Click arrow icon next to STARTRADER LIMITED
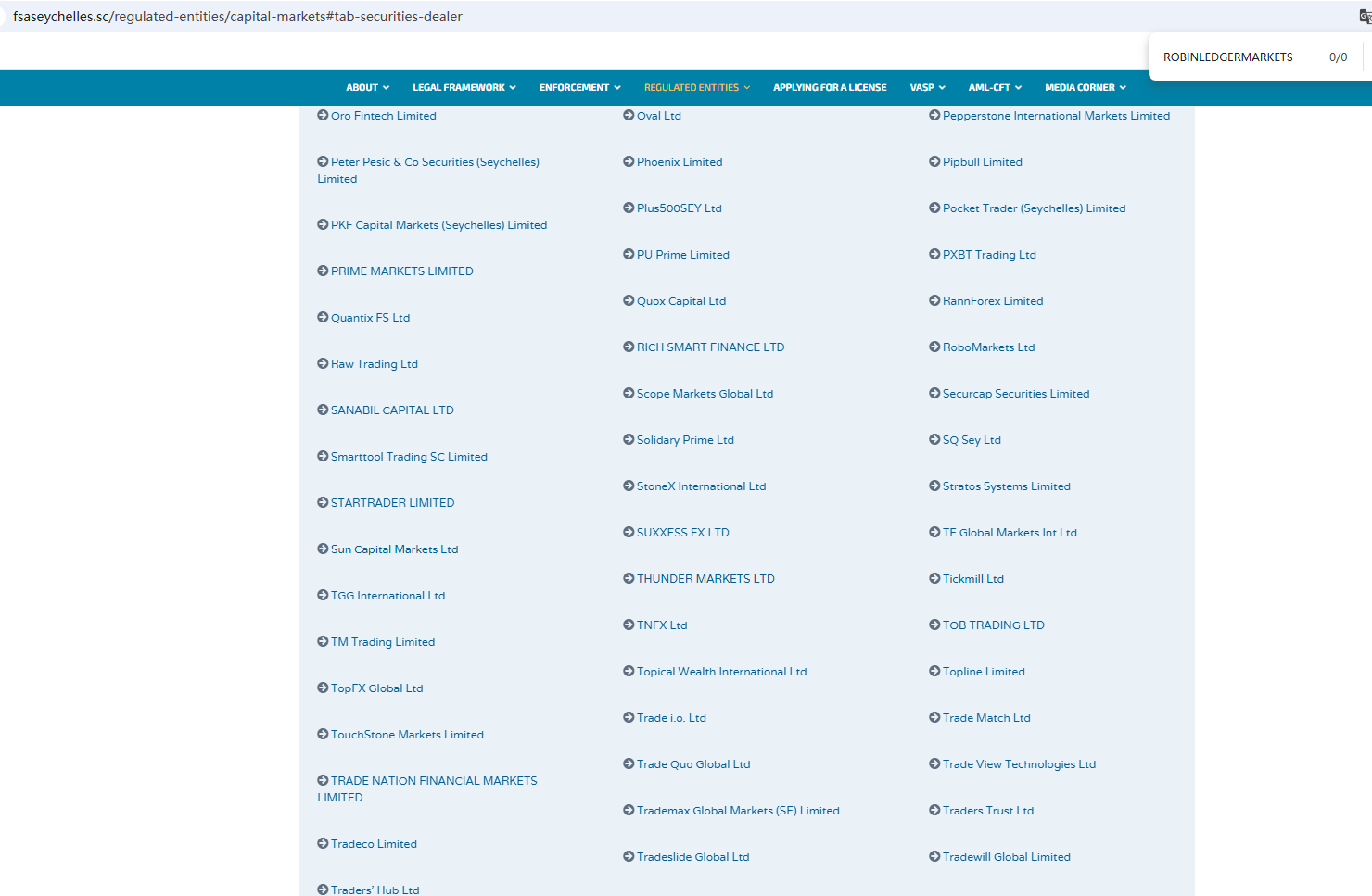This screenshot has width=1372, height=896. 323,503
